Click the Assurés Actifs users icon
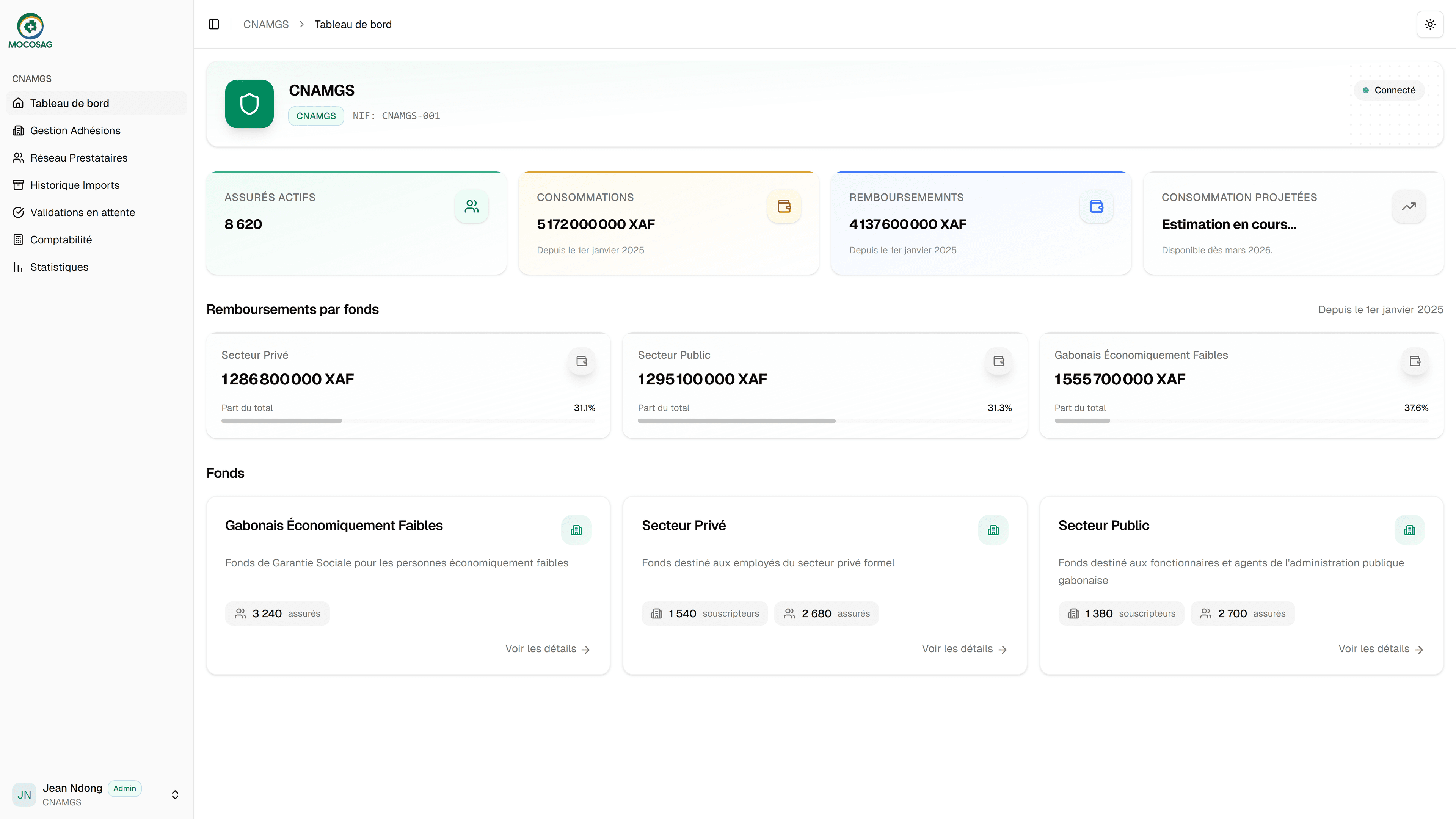The width and height of the screenshot is (1456, 819). pos(471,206)
